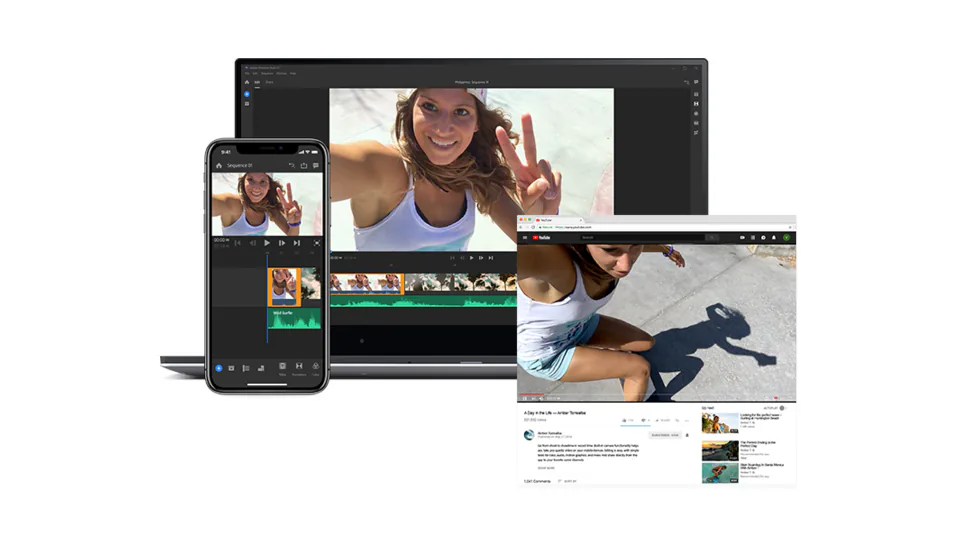Open the YouTube apps grid icon

click(753, 238)
